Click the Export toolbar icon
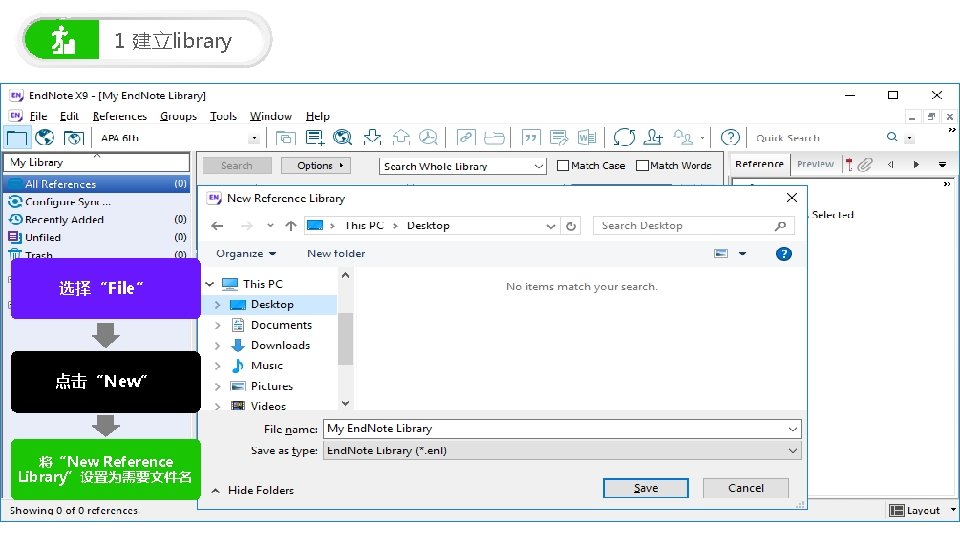This screenshot has height=540, width=960. tap(400, 137)
